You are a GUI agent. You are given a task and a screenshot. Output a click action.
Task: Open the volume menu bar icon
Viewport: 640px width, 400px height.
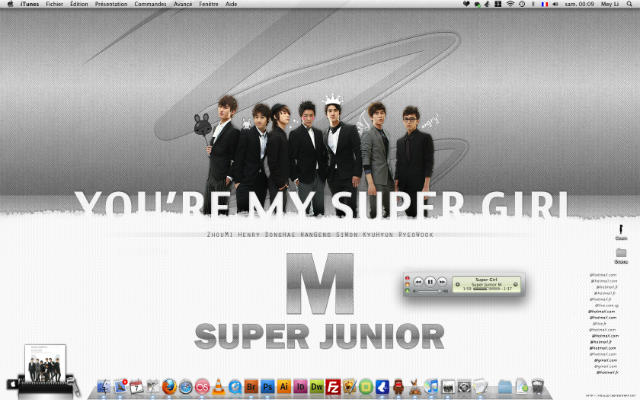[x=556, y=4]
